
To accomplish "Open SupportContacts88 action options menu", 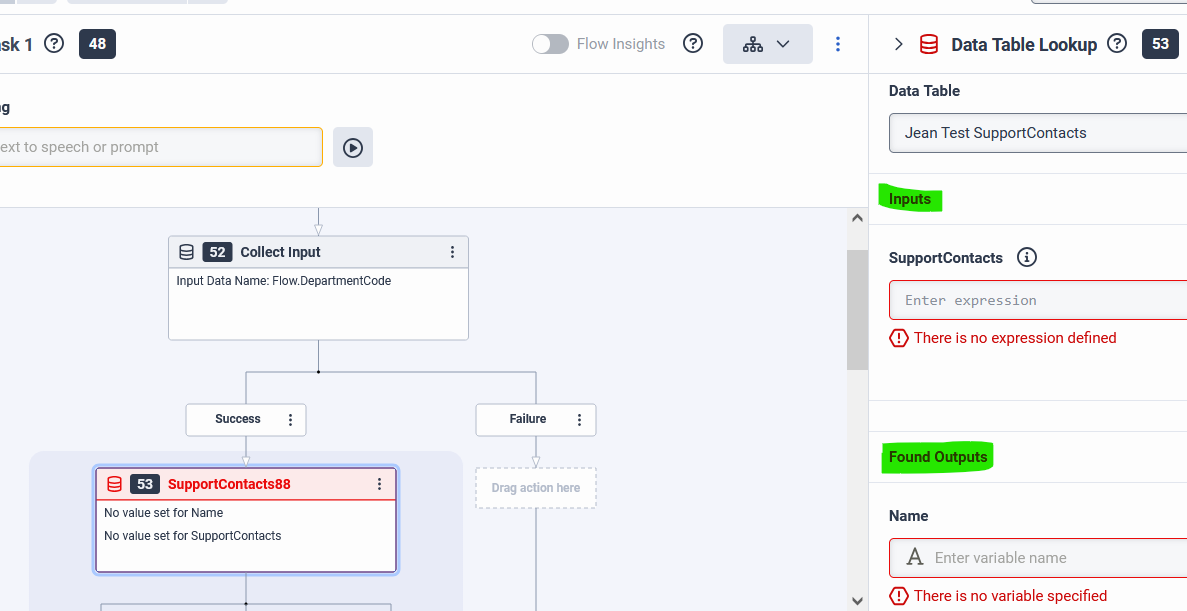I will [x=379, y=484].
